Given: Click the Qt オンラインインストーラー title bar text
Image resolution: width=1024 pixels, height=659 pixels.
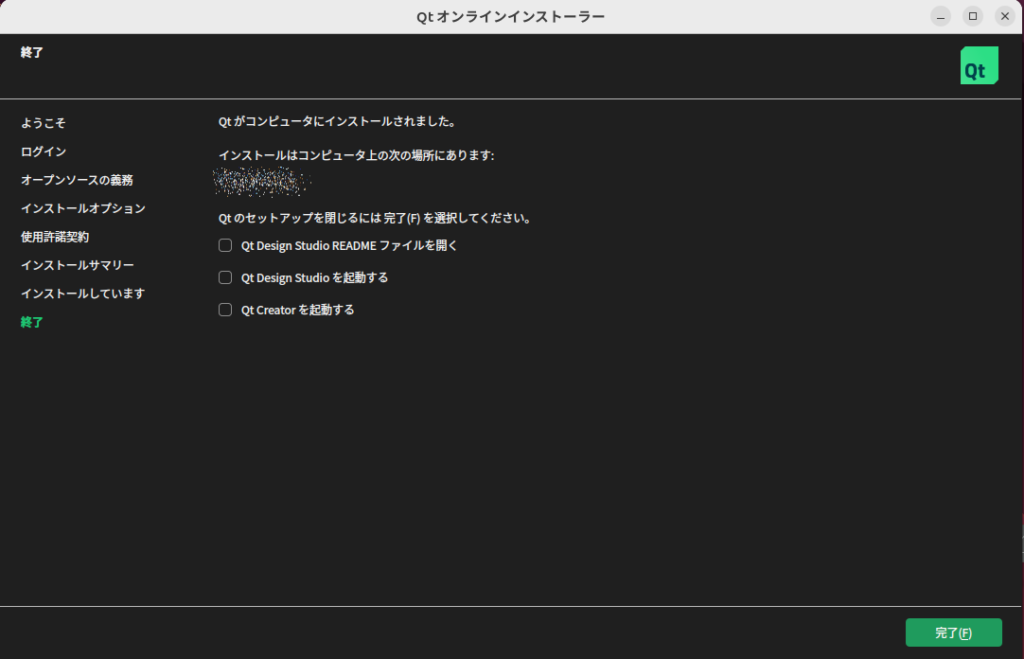Looking at the screenshot, I should pyautogui.click(x=510, y=16).
